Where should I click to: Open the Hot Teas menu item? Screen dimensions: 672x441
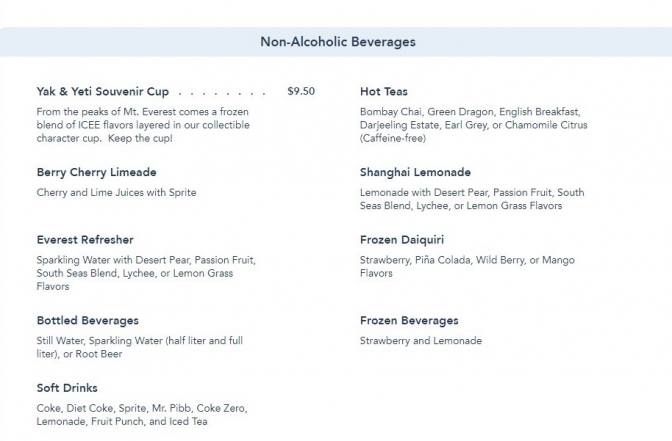[384, 91]
